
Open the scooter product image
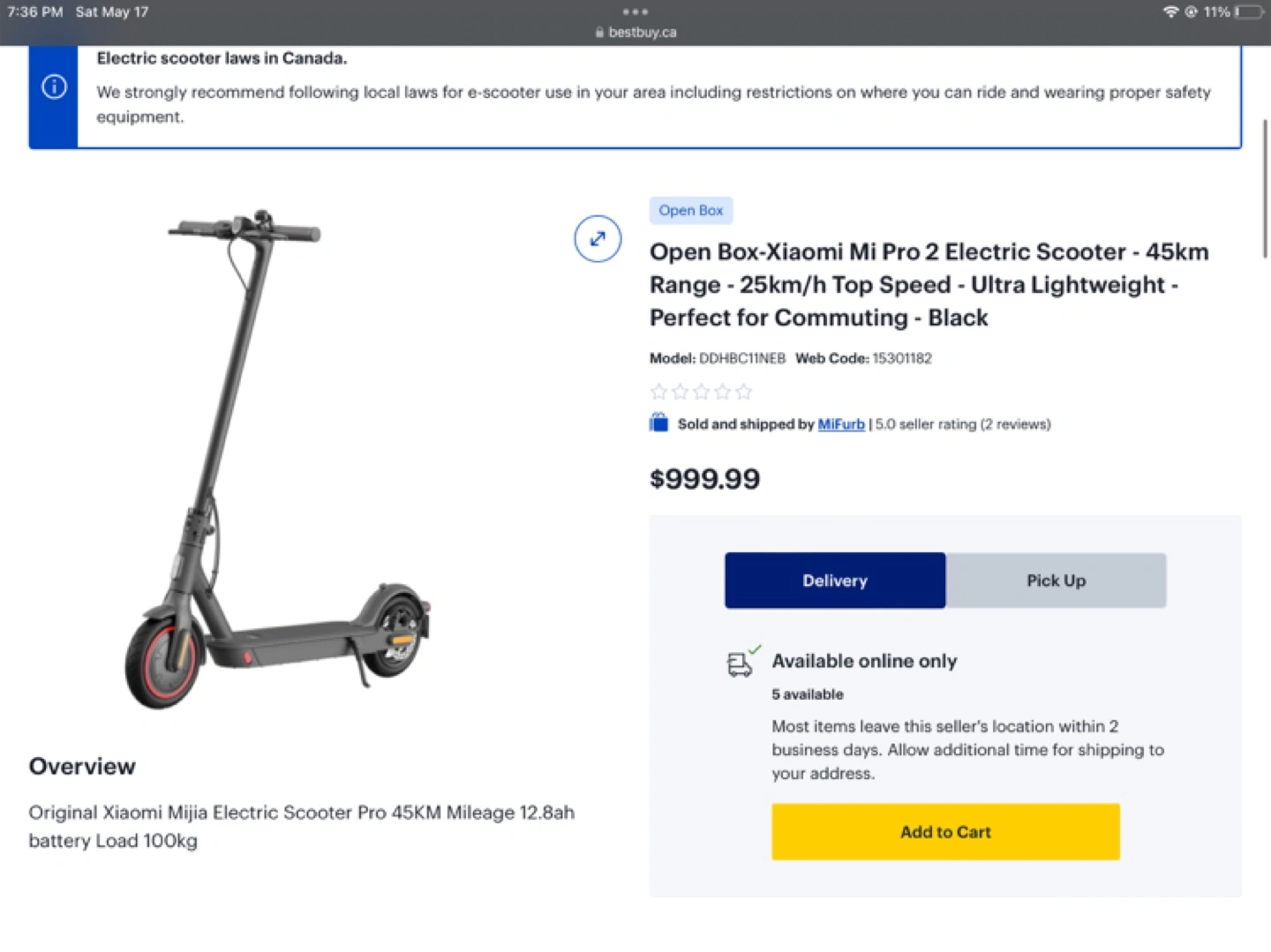coord(278,459)
